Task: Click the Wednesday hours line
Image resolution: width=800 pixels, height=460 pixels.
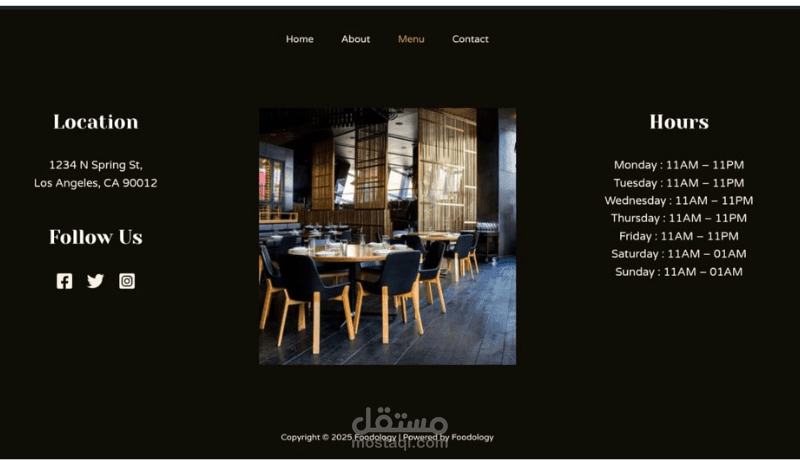Action: pos(679,200)
